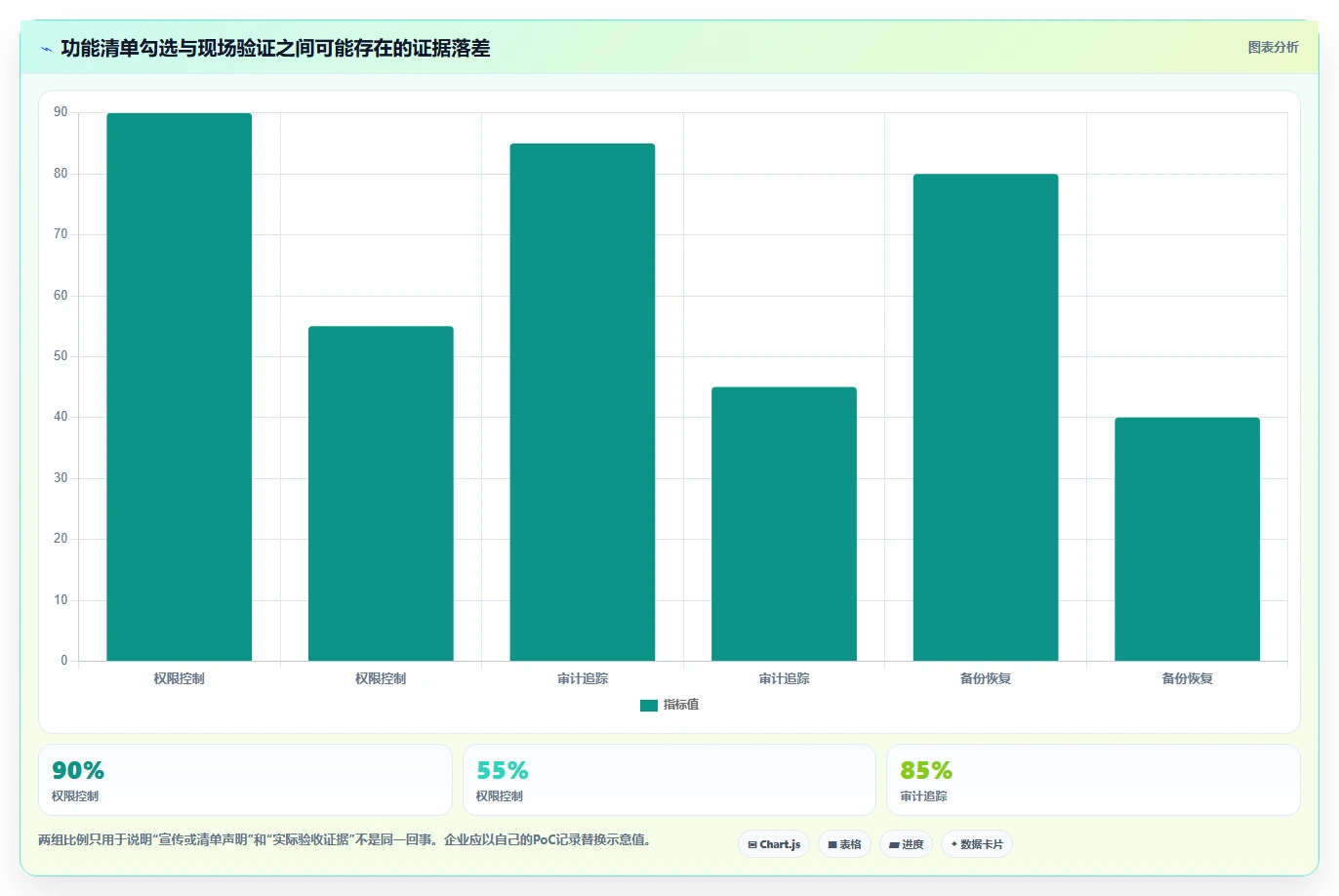Click the 55% value text
Image resolution: width=1339 pixels, height=896 pixels.
[x=503, y=771]
